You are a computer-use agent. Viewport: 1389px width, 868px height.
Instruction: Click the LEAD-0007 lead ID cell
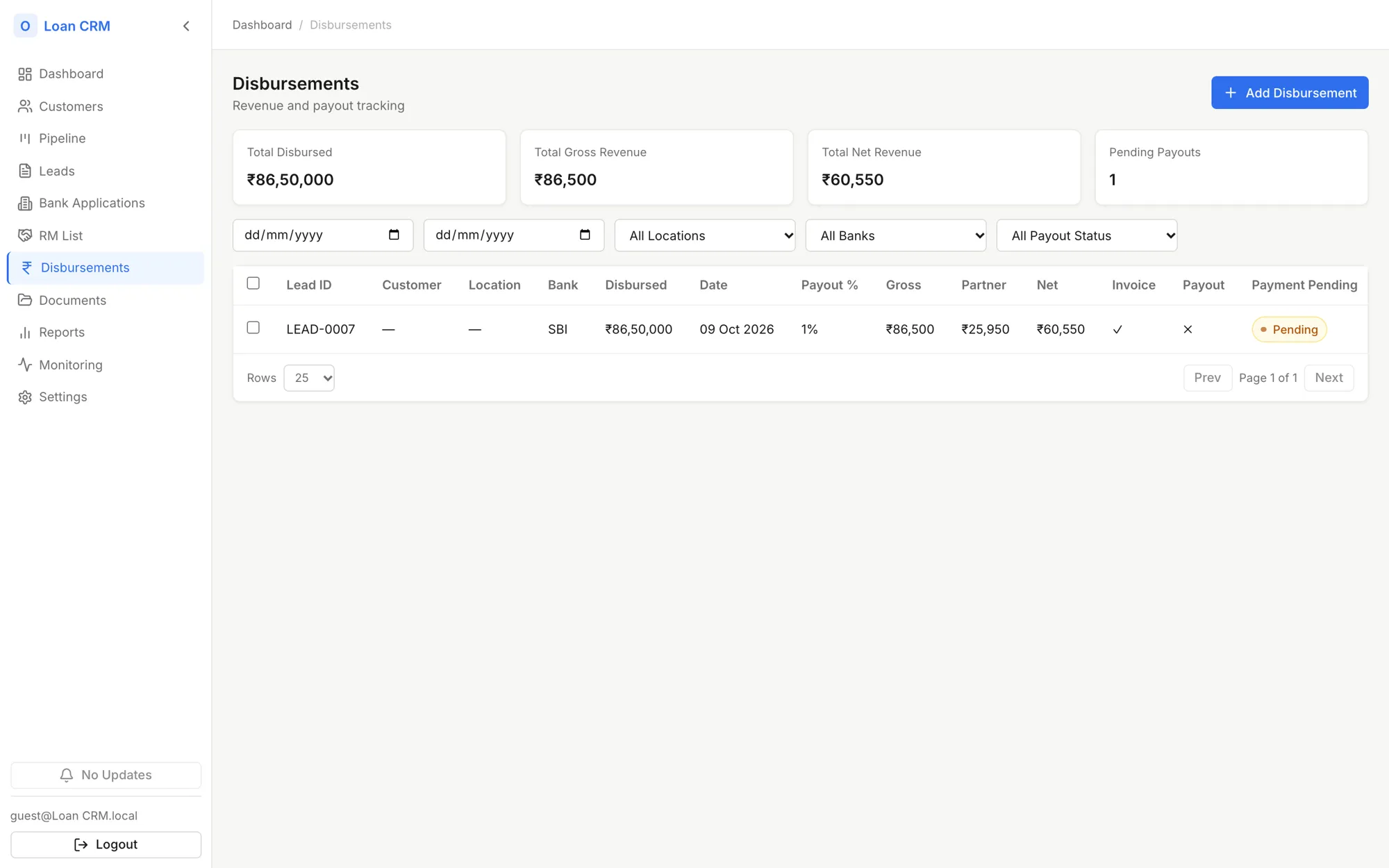tap(320, 329)
